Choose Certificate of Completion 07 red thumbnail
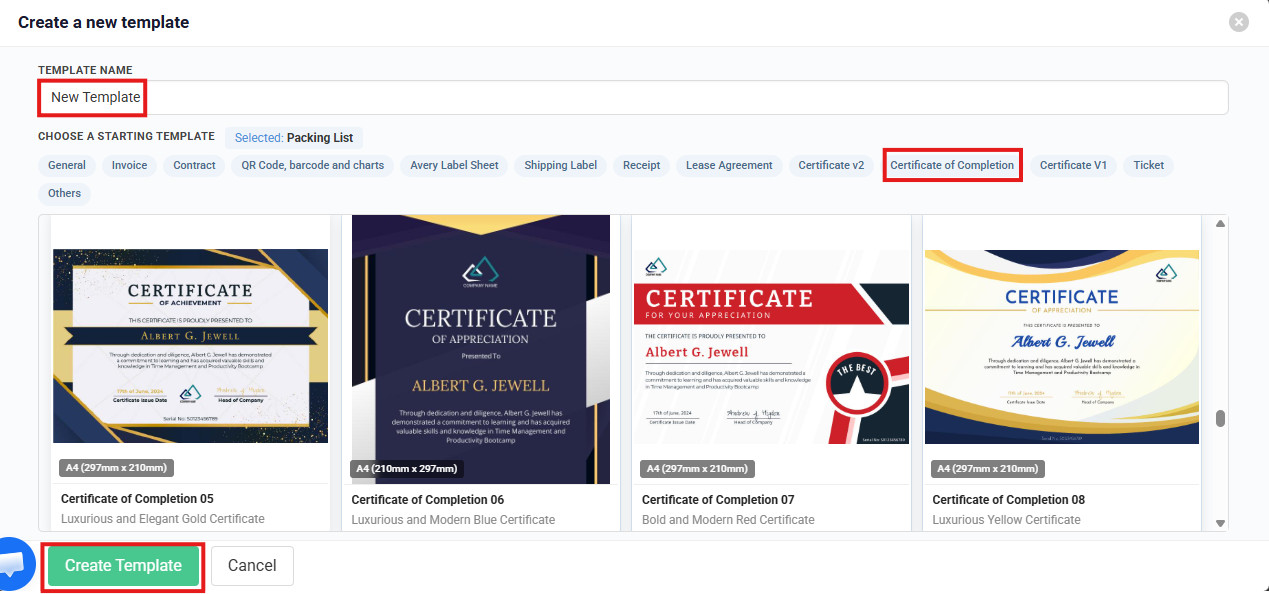1269x594 pixels. pyautogui.click(x=771, y=346)
